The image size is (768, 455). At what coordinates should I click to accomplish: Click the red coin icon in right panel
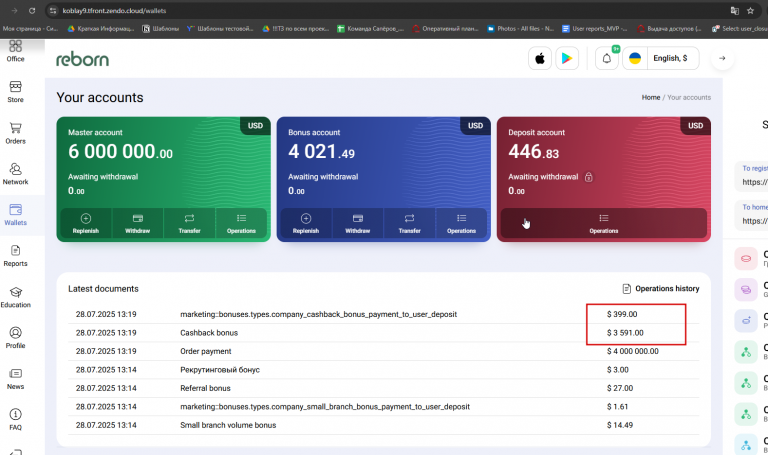point(745,258)
